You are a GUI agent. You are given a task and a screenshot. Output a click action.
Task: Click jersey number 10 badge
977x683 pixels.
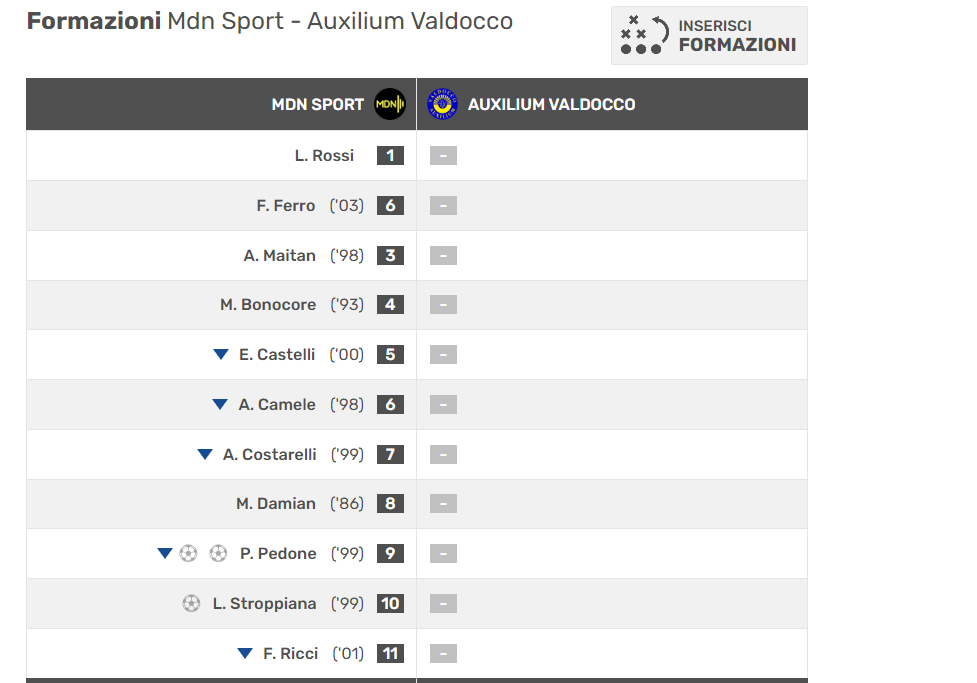tap(390, 603)
